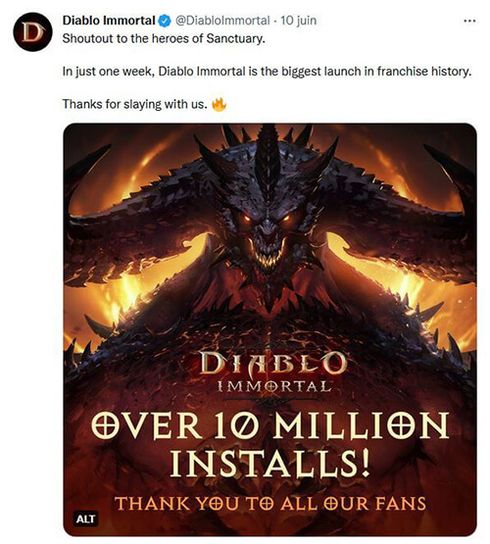Click the demon's glowing left eye
Image resolution: width=490 pixels, height=544 pixels.
[x=247, y=218]
